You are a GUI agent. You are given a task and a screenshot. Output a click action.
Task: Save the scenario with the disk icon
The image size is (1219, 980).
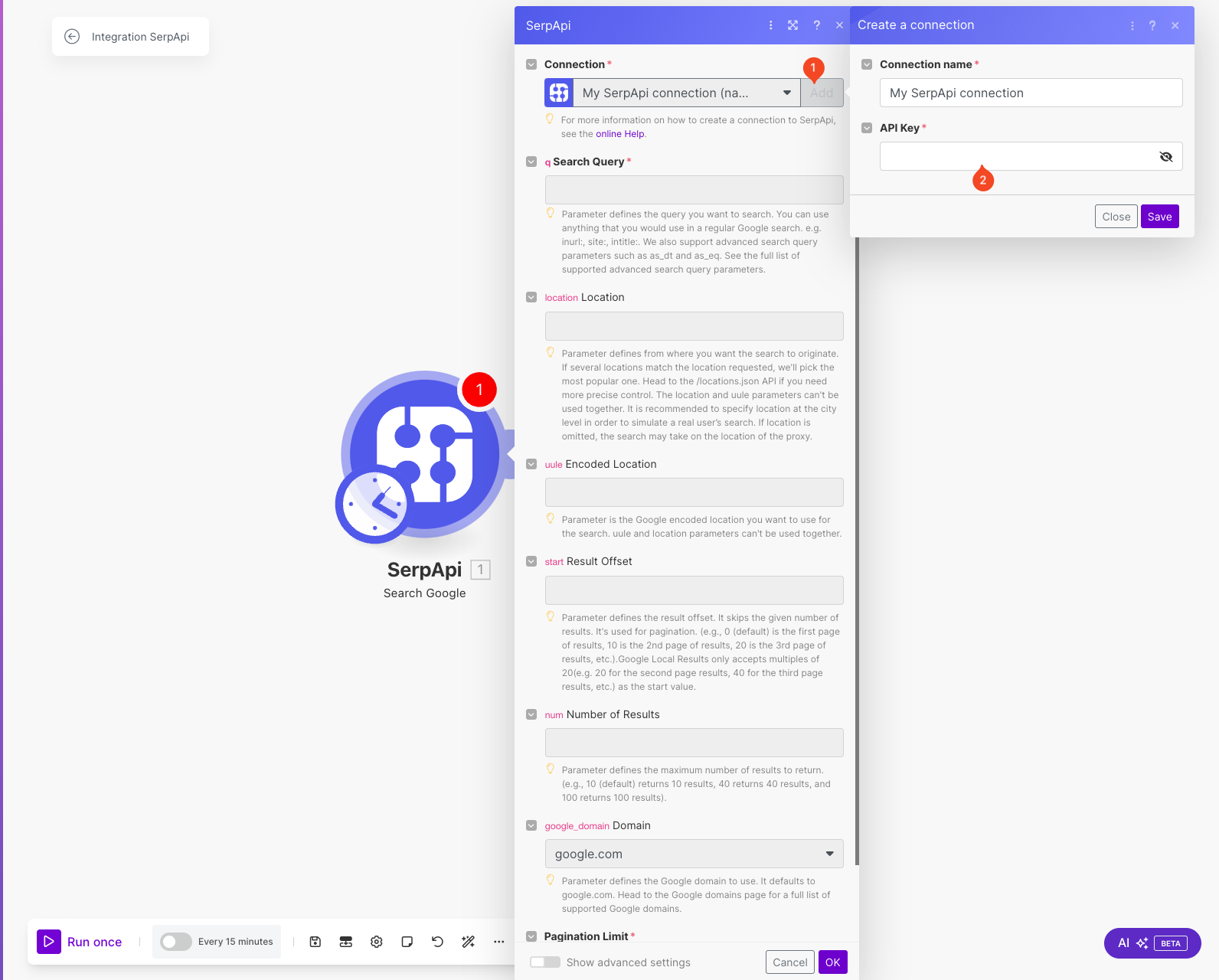[315, 942]
